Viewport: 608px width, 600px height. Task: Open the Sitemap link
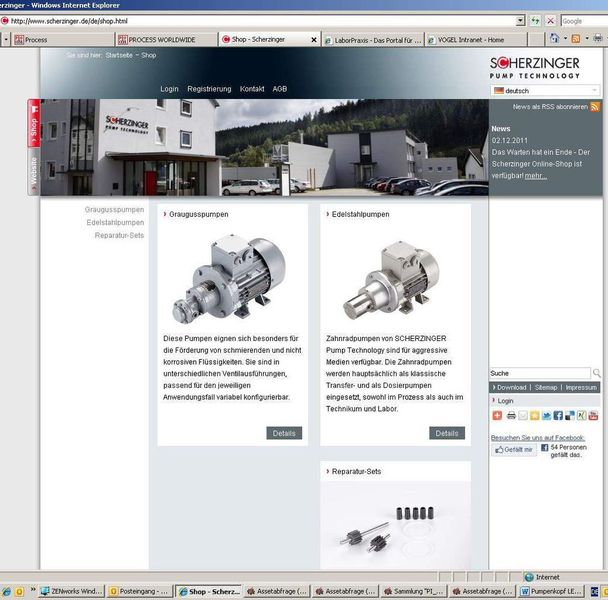coord(546,387)
